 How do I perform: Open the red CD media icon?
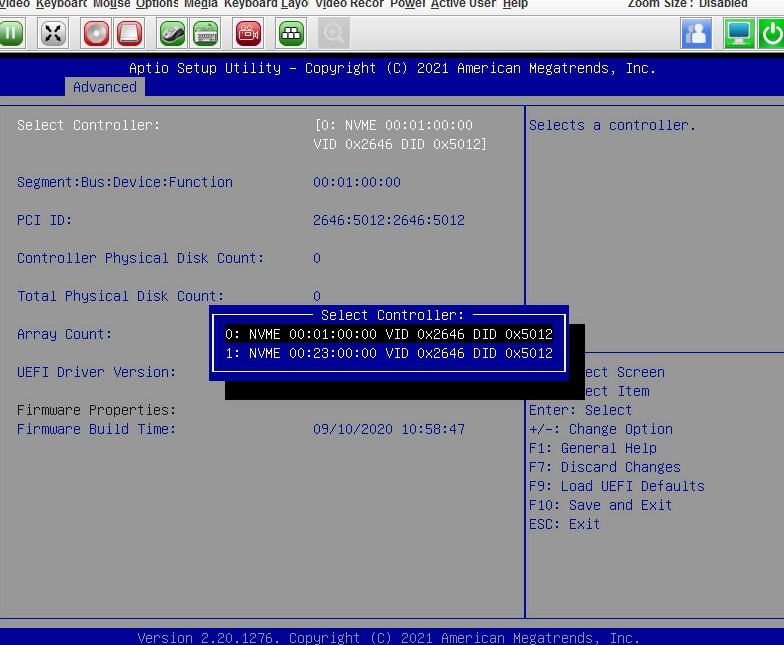[x=96, y=34]
